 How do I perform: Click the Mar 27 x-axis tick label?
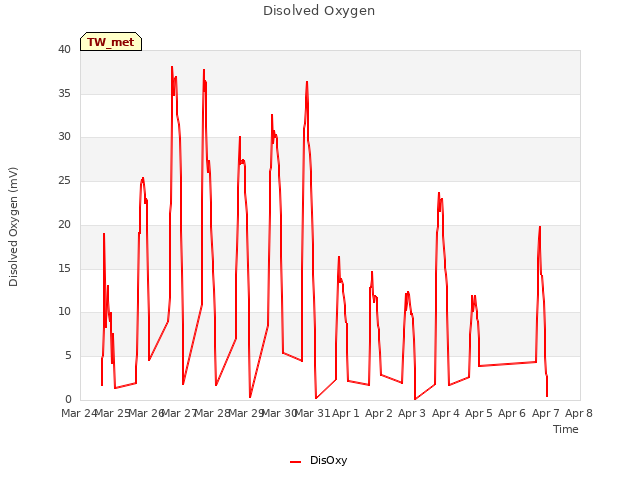pyautogui.click(x=179, y=413)
